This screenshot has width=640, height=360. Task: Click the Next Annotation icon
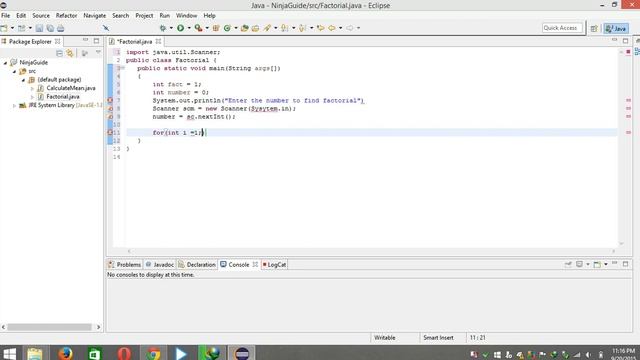coord(285,28)
